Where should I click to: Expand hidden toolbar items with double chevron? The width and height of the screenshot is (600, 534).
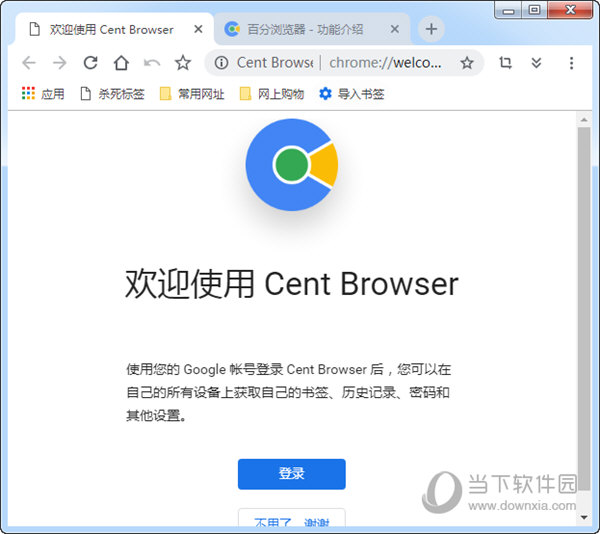tap(536, 63)
